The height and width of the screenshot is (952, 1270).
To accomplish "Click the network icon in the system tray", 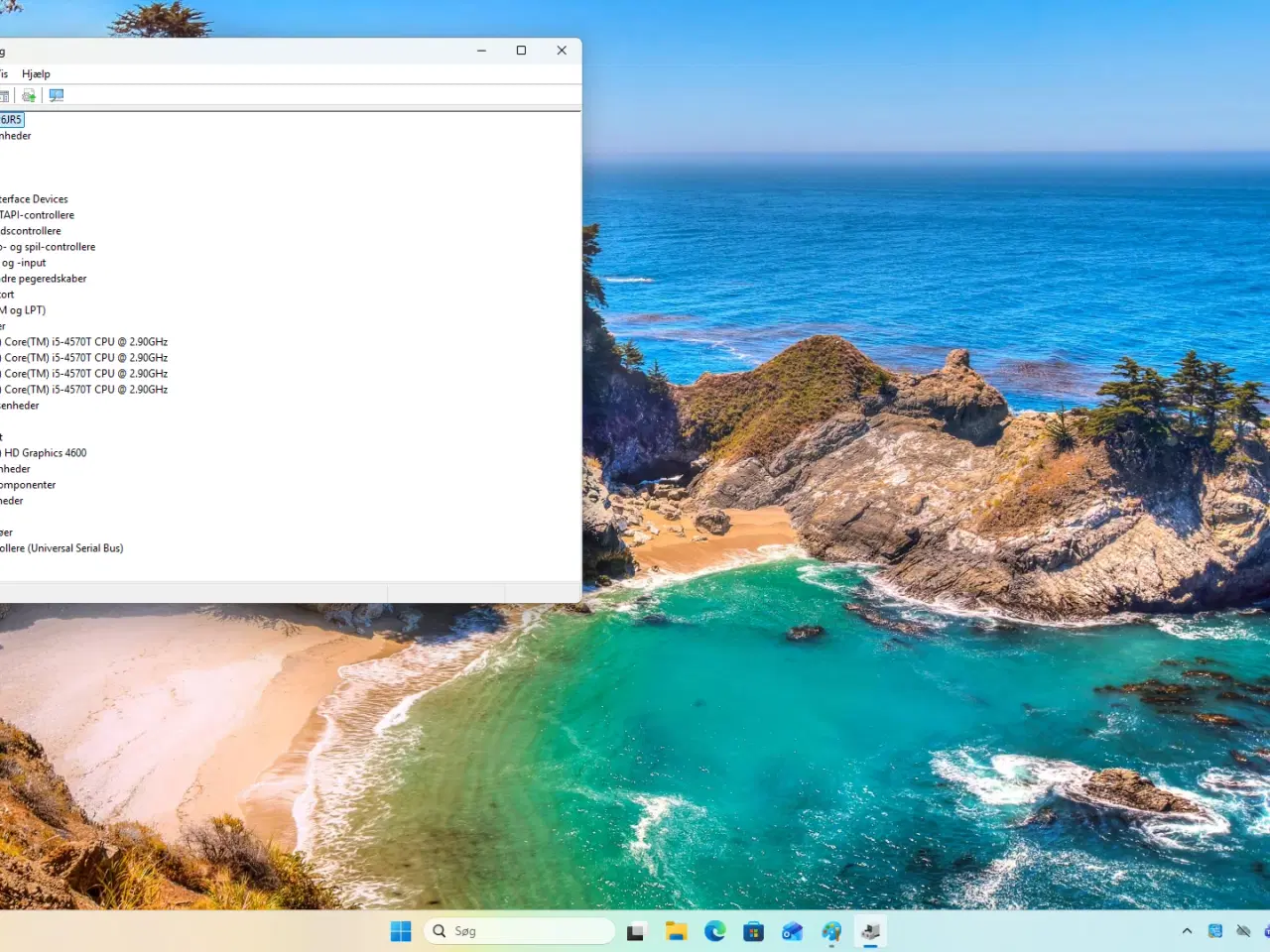I will (1244, 930).
